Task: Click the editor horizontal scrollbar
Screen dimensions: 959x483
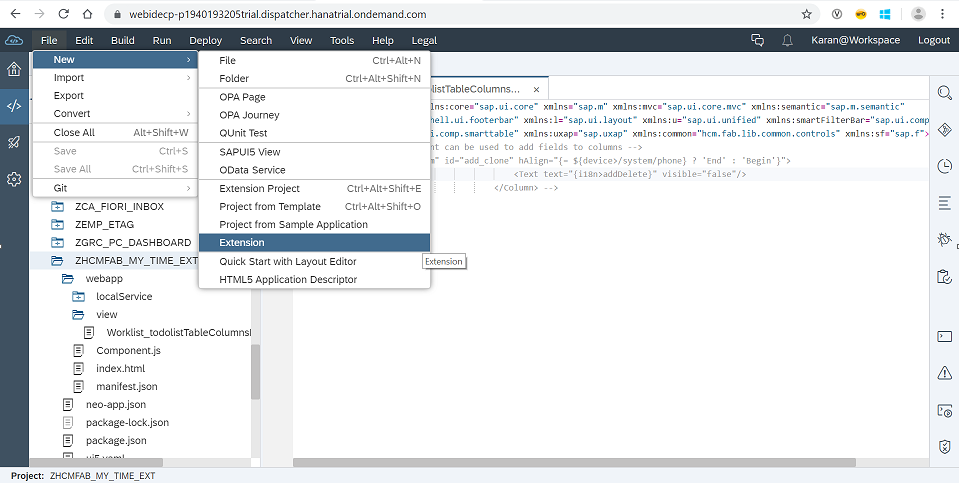Action: tap(574, 462)
